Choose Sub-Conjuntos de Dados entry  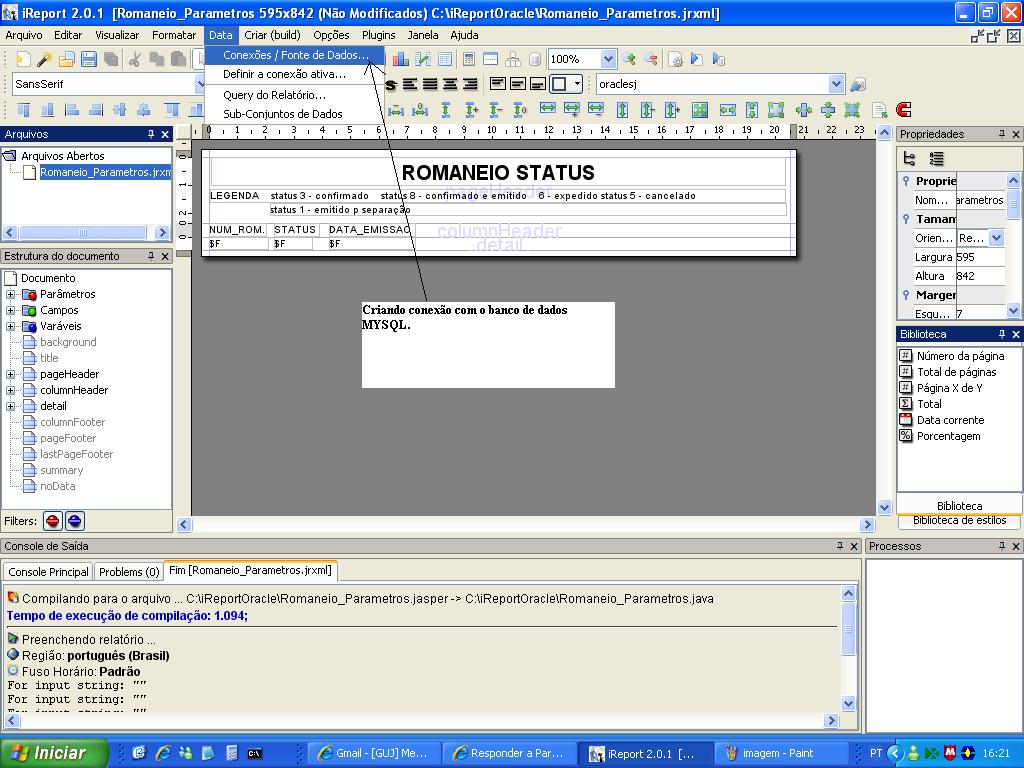[x=283, y=114]
